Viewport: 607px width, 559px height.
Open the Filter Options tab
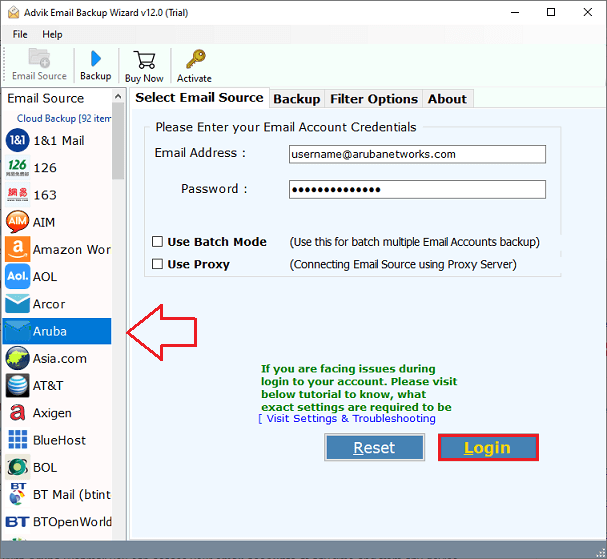tap(374, 99)
